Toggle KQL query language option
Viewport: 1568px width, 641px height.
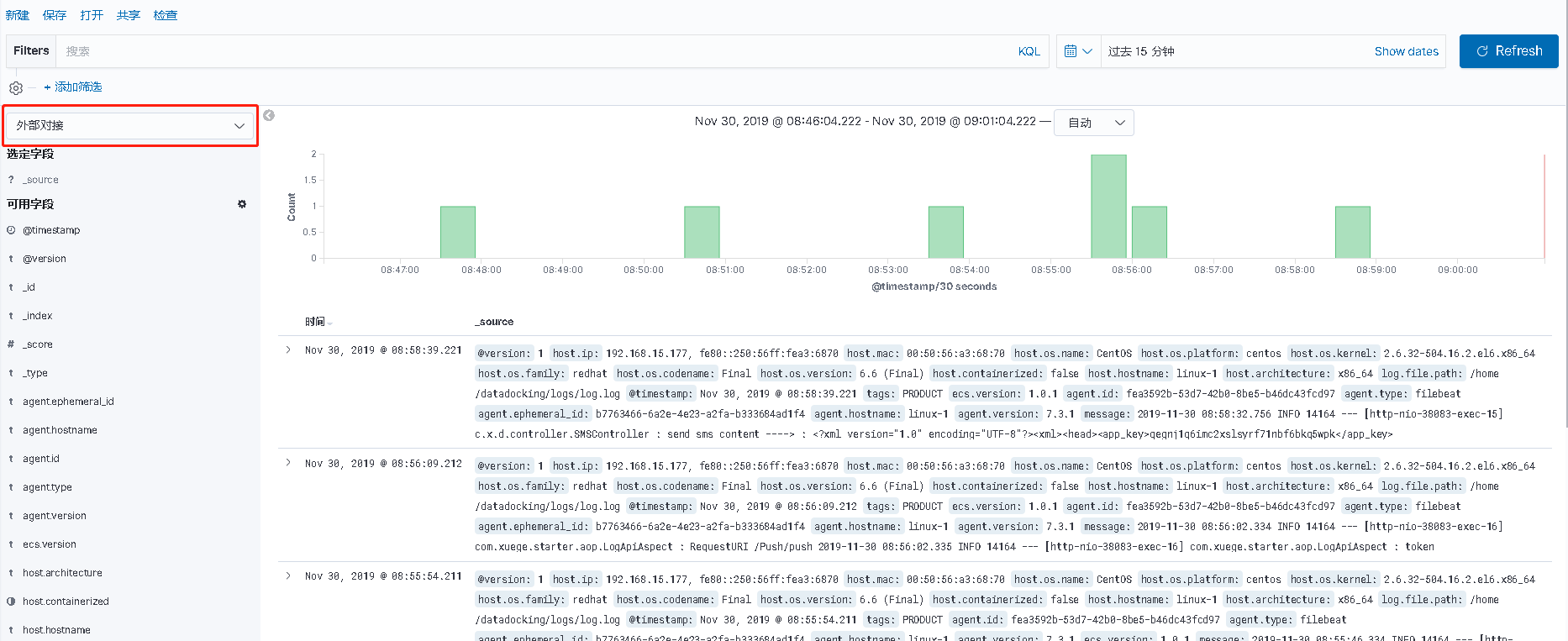coord(1029,51)
